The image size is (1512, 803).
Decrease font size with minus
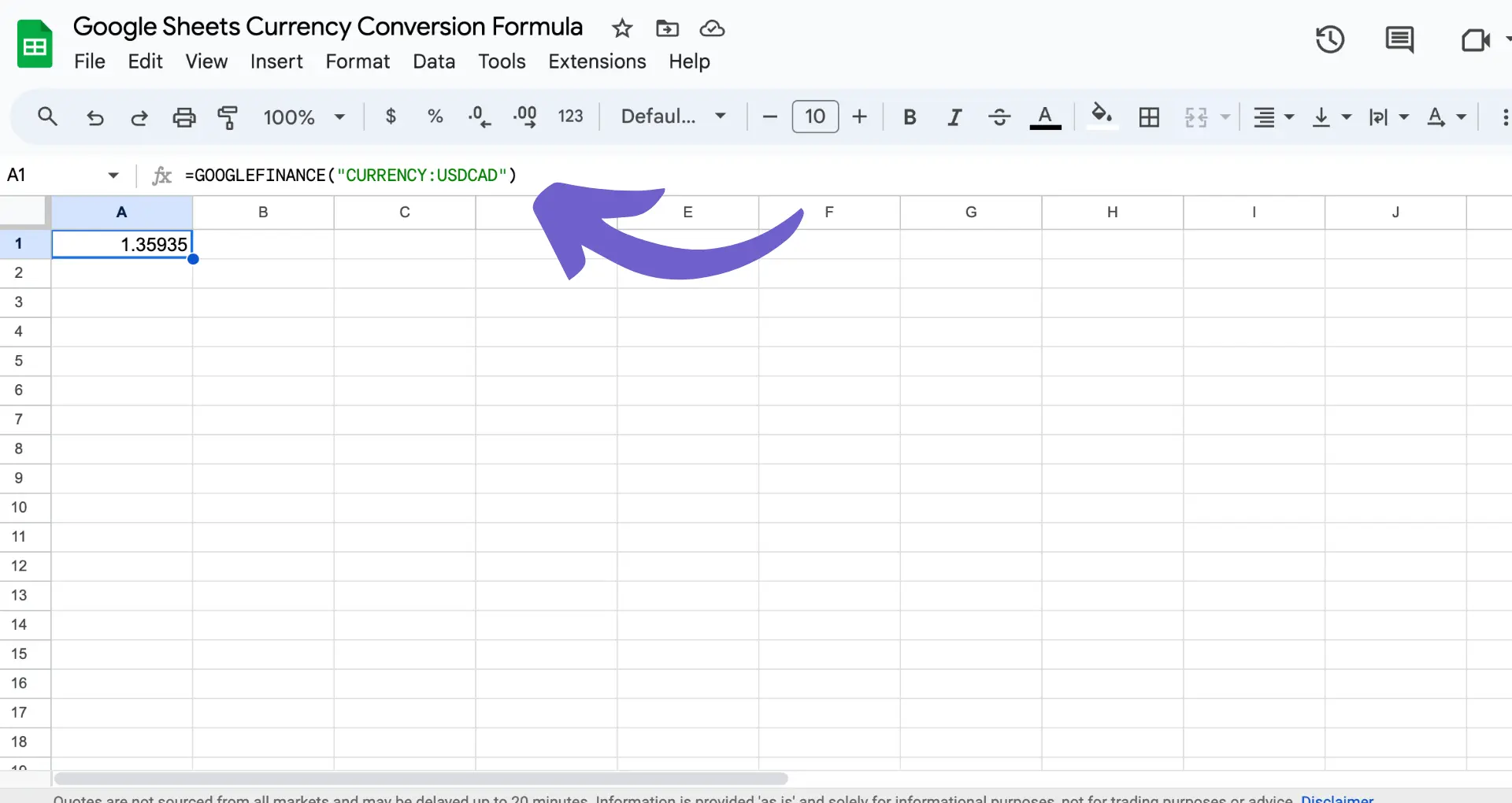(x=770, y=117)
